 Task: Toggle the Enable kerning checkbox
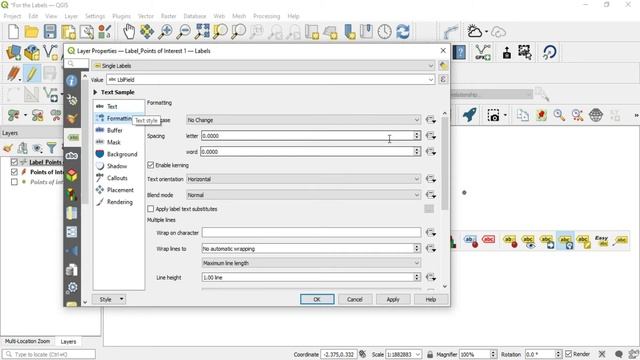click(151, 165)
